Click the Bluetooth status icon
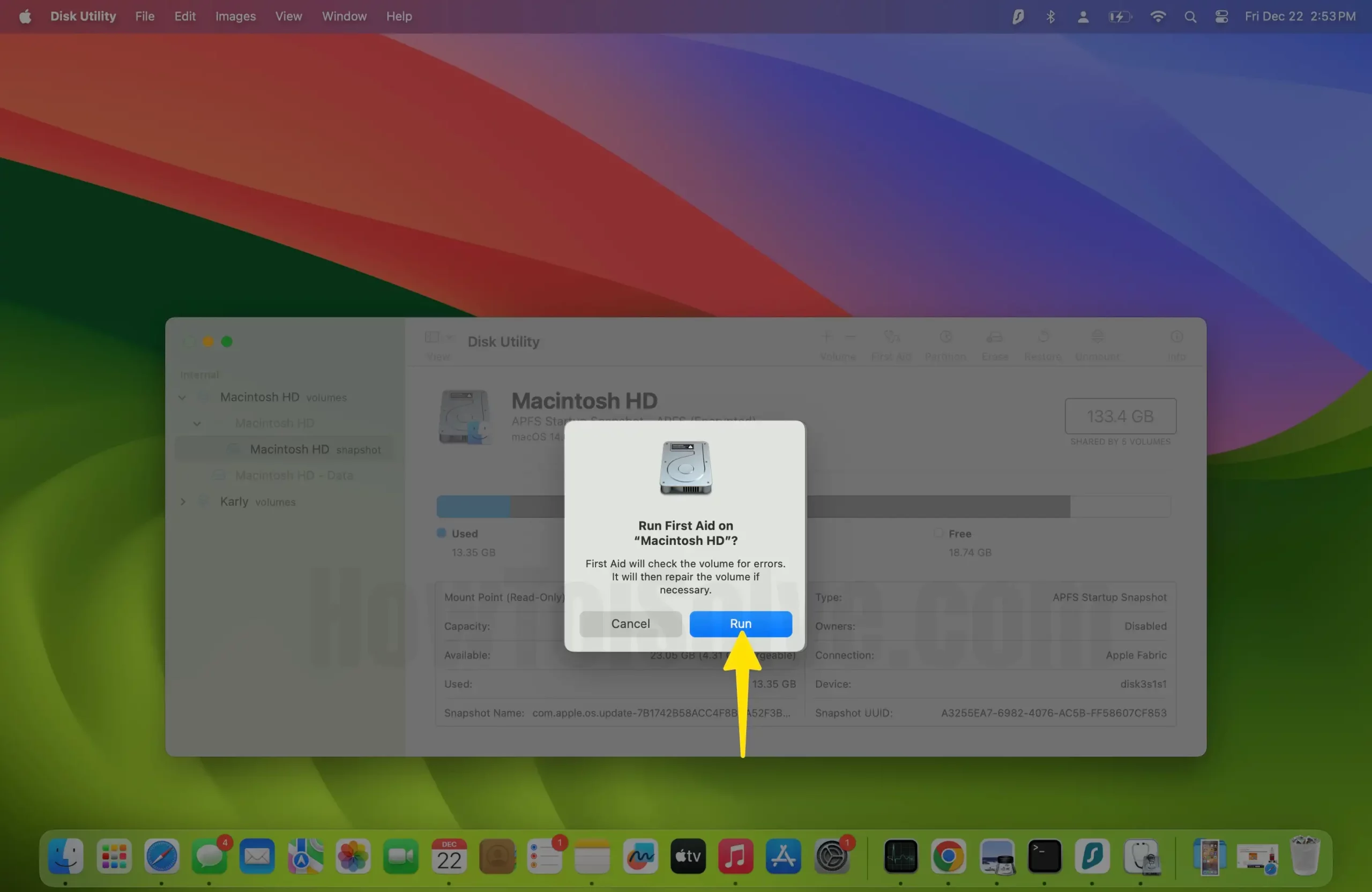Screen dimensions: 1372x892 [x=1050, y=17]
